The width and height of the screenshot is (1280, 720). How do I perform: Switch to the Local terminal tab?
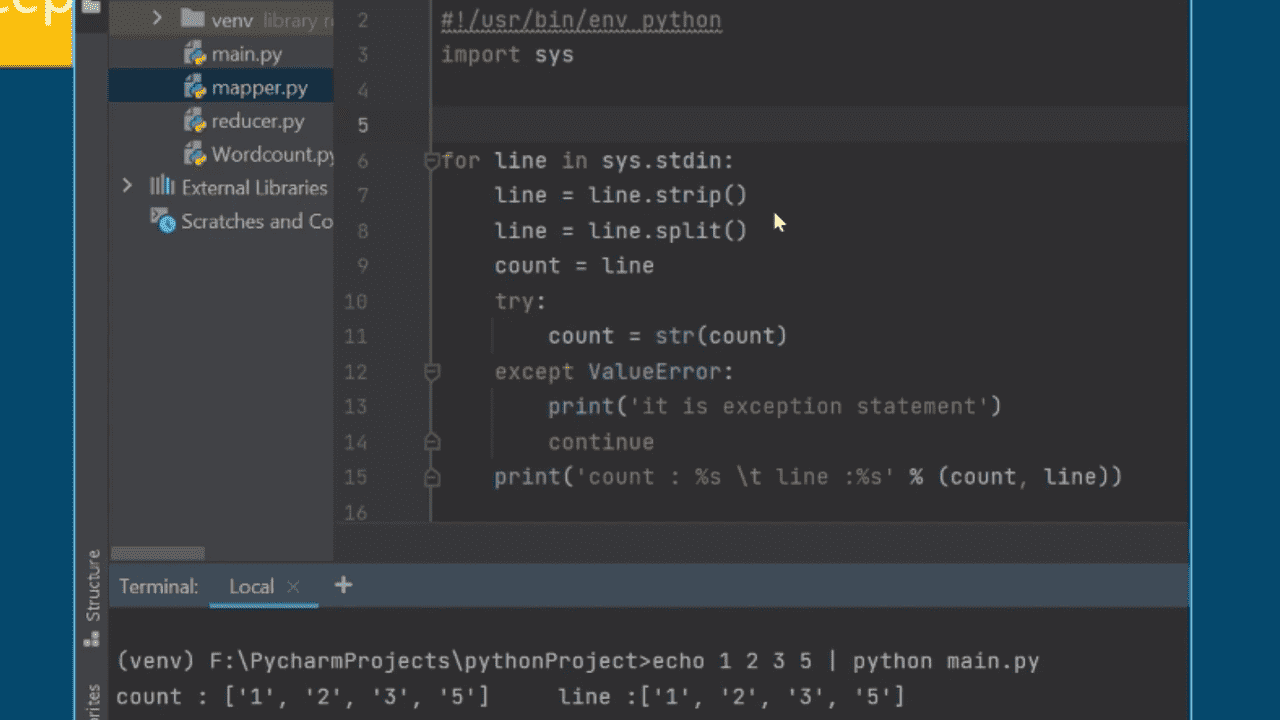tap(251, 587)
